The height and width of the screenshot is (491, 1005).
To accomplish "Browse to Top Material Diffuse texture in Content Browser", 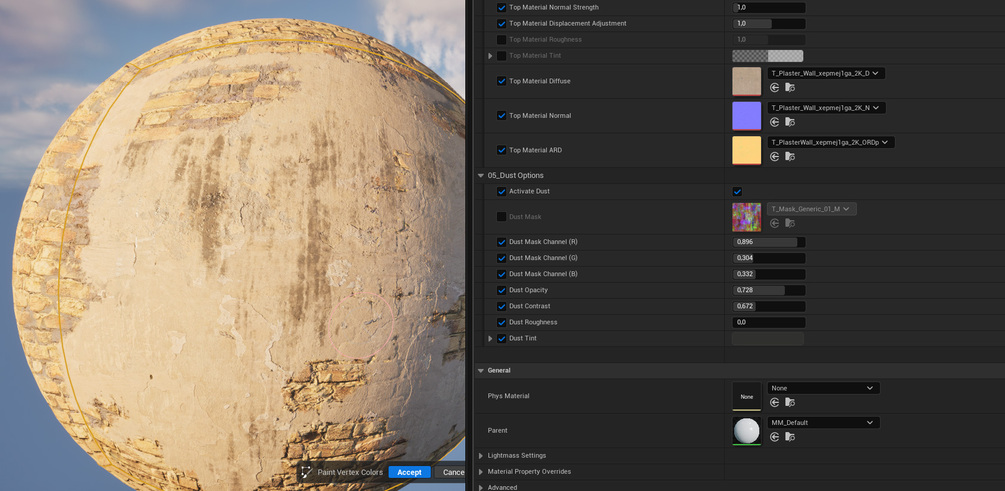I will pos(790,87).
